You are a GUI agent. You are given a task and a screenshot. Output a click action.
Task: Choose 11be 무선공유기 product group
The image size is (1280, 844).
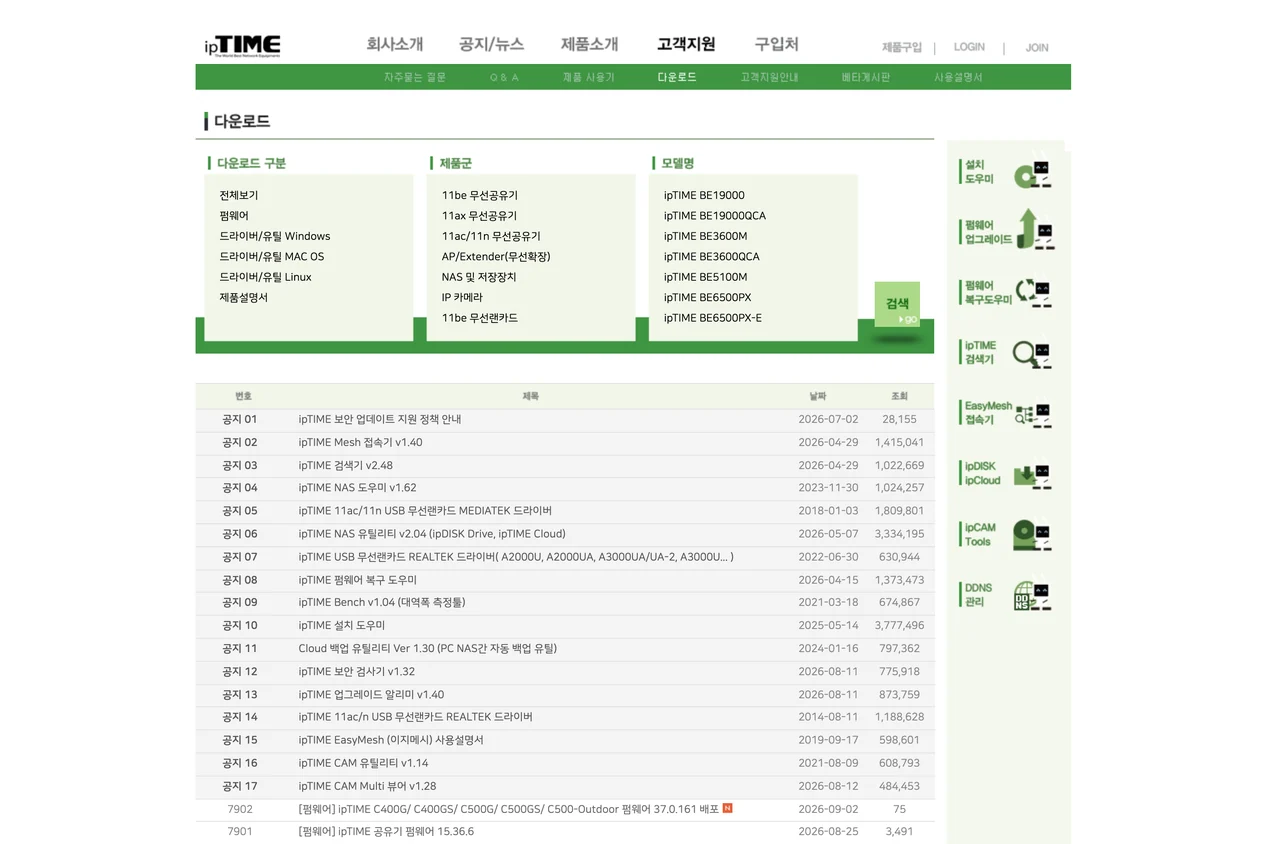tap(480, 195)
